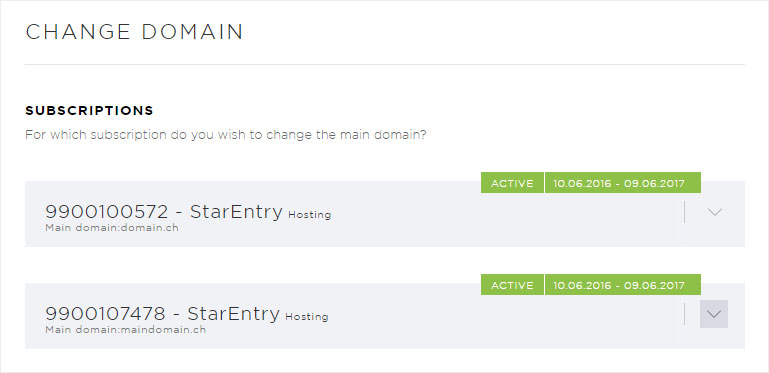Click the Main domain:domain.ch text
Image resolution: width=769 pixels, height=373 pixels.
pos(112,228)
